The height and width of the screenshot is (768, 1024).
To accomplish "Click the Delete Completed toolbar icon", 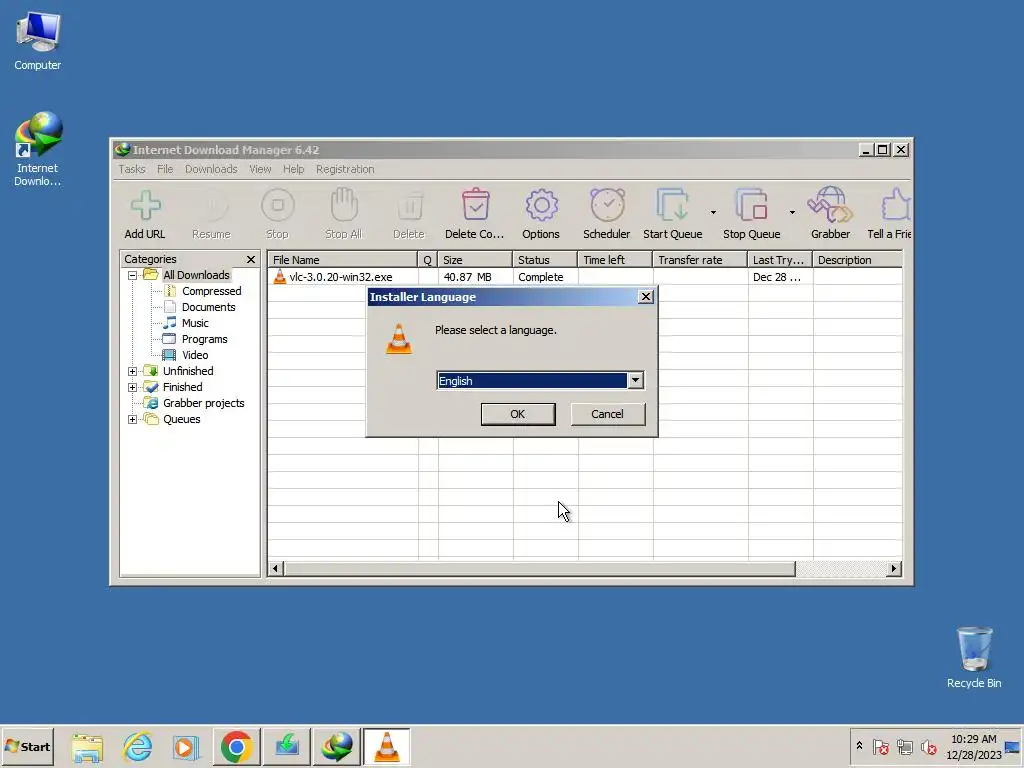I will pyautogui.click(x=475, y=205).
